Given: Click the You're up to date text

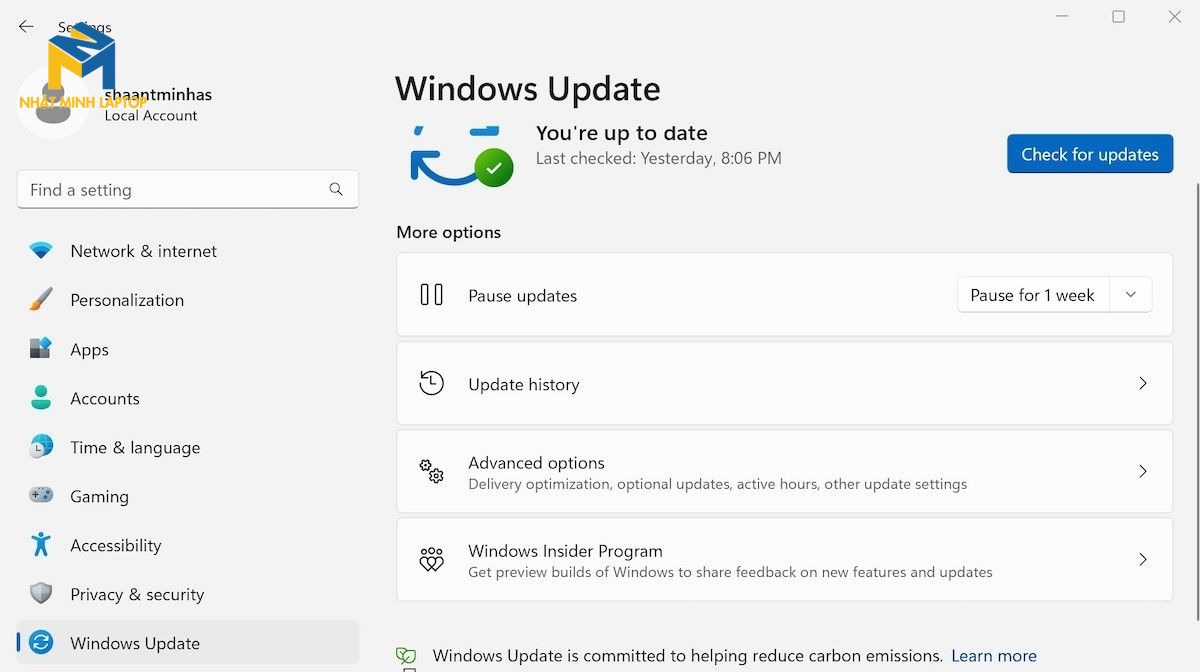Looking at the screenshot, I should 621,133.
